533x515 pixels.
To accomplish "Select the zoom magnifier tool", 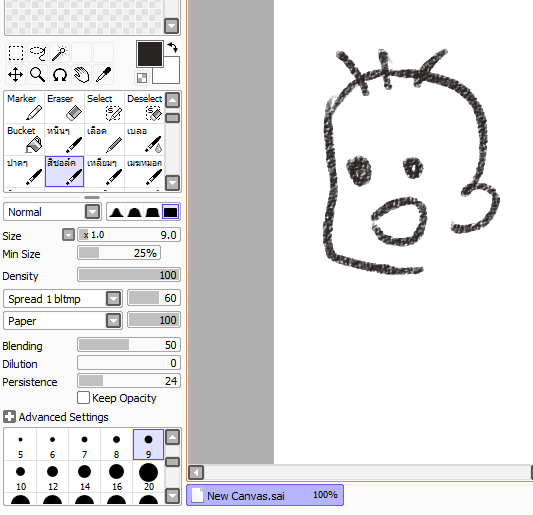I will (38, 75).
